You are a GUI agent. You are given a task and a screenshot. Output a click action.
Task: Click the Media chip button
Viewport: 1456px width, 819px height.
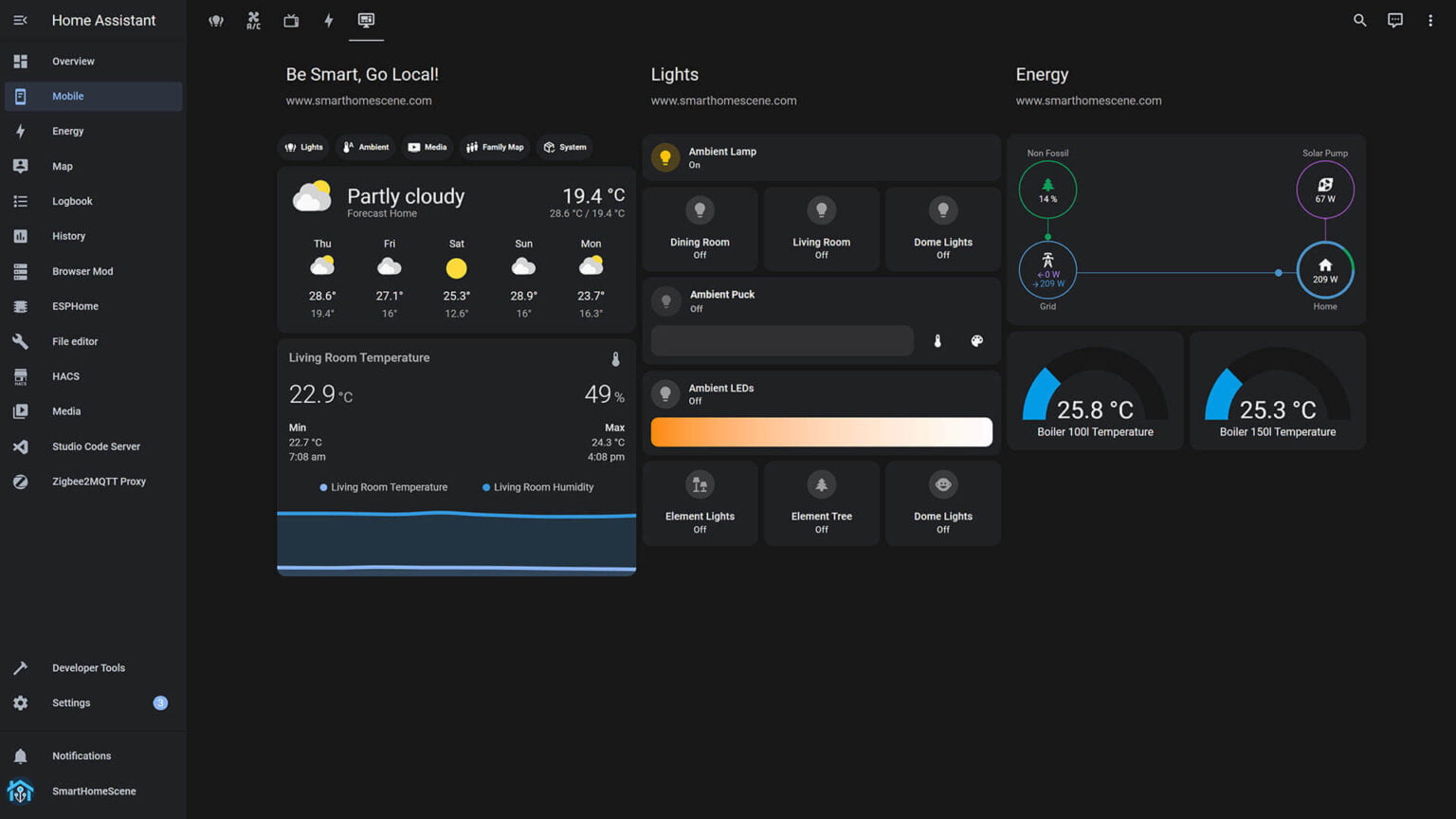coord(427,147)
